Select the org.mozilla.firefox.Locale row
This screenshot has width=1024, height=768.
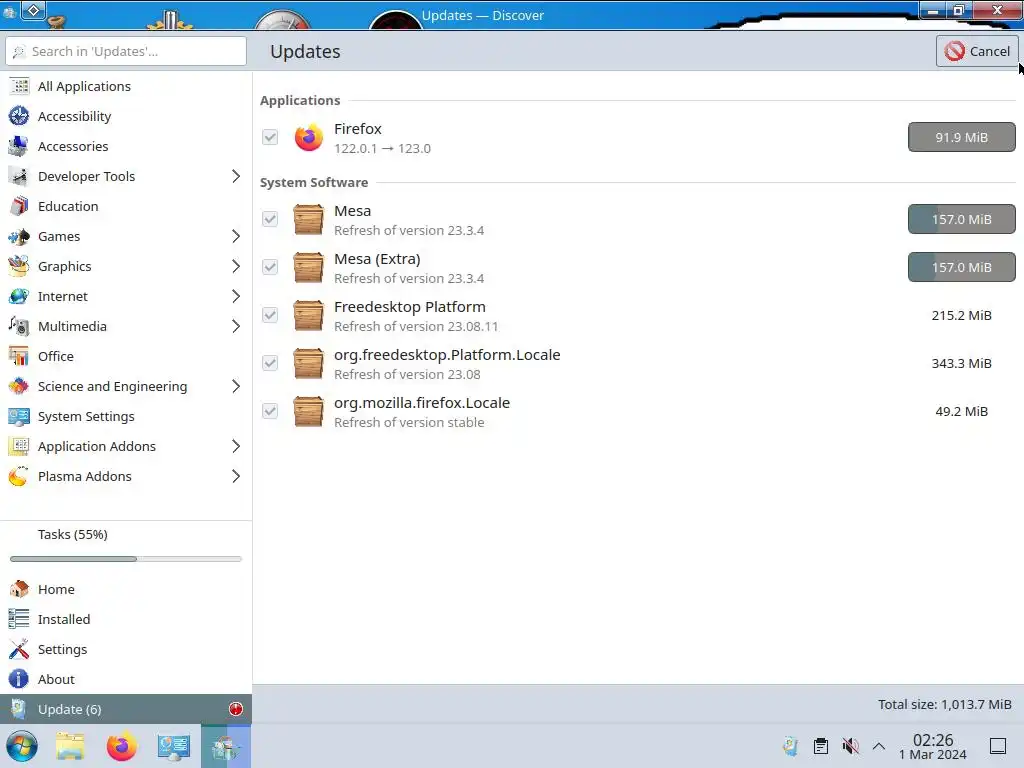click(x=638, y=411)
